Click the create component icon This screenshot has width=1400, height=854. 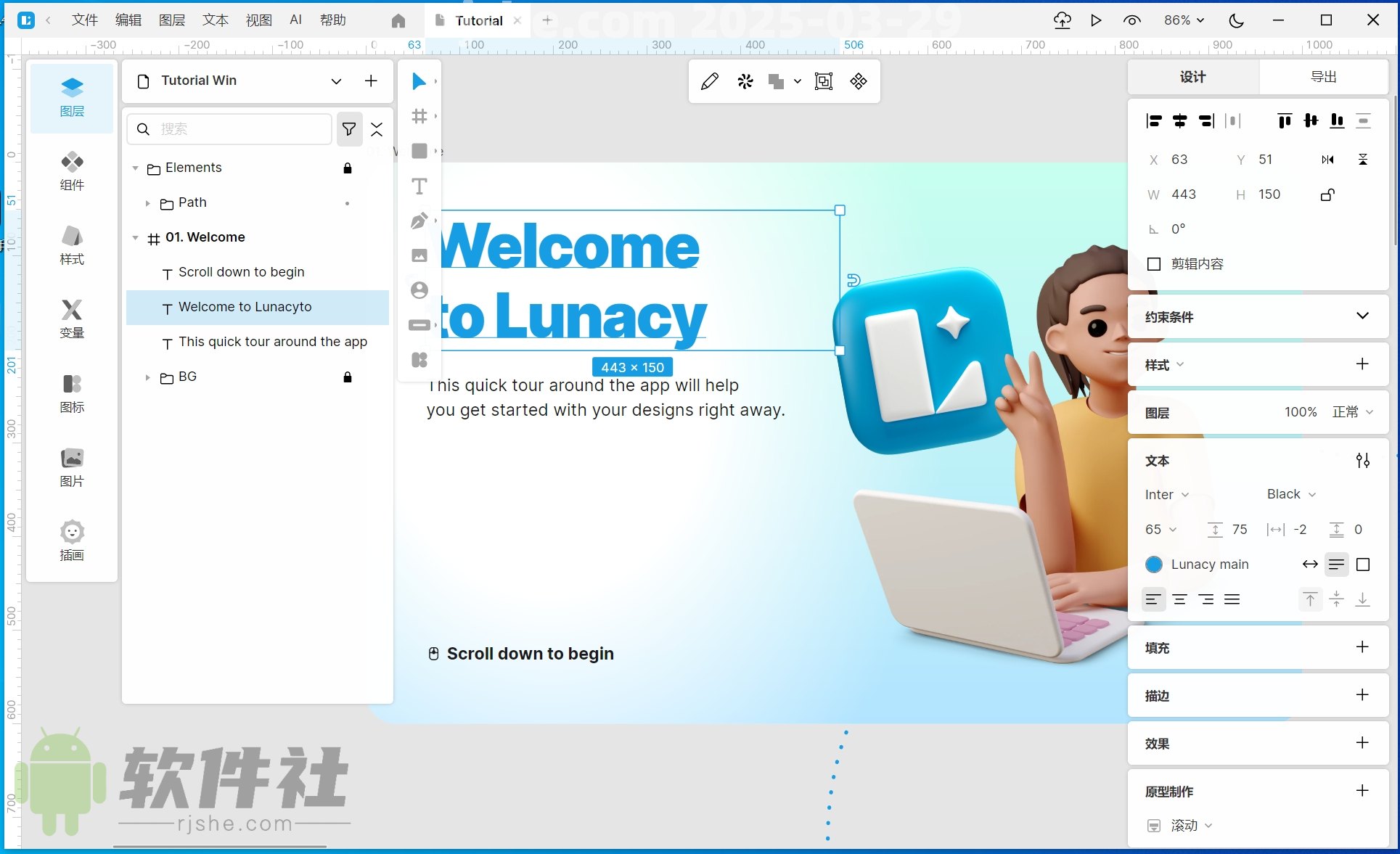click(x=859, y=81)
